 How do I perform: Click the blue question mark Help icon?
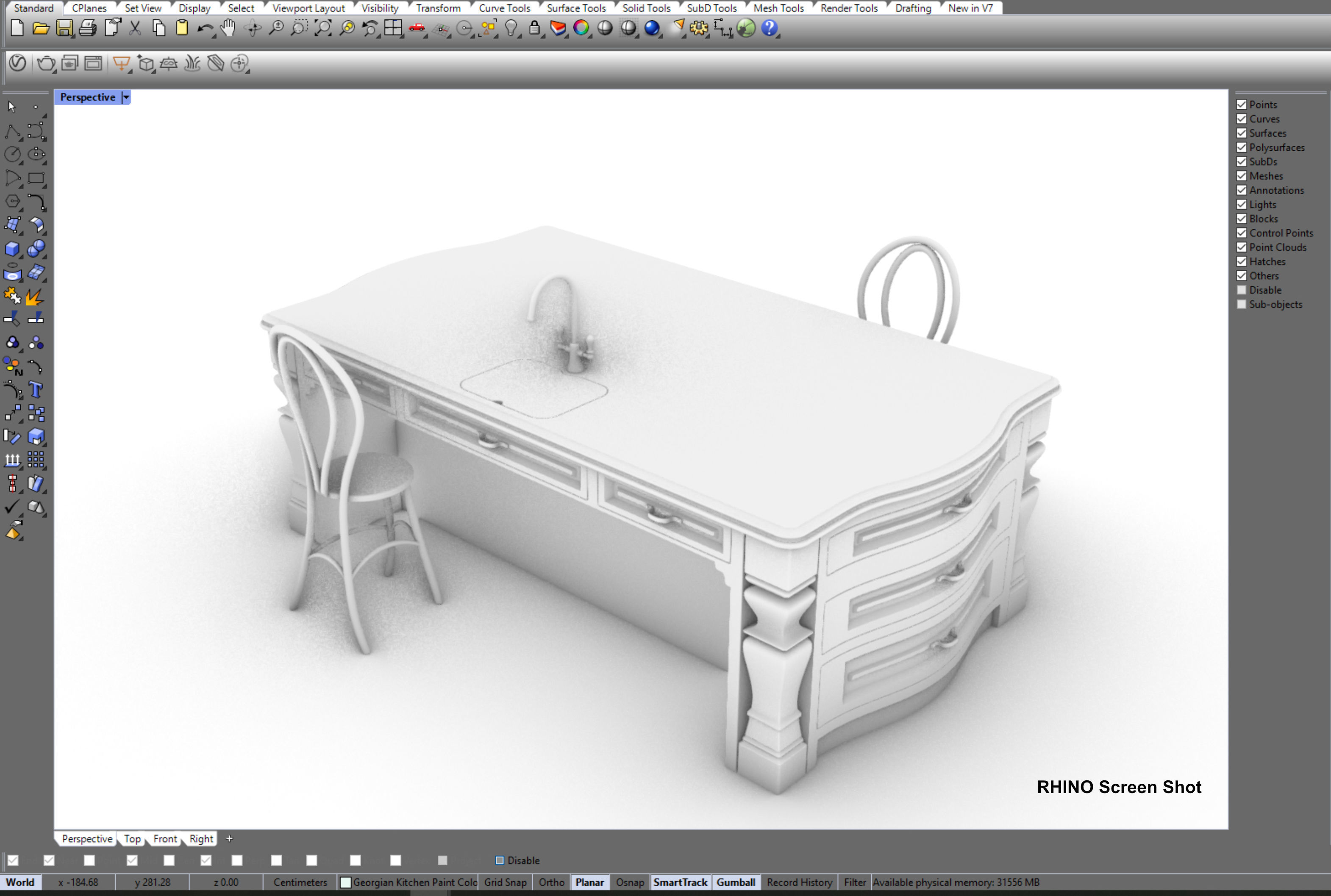770,28
